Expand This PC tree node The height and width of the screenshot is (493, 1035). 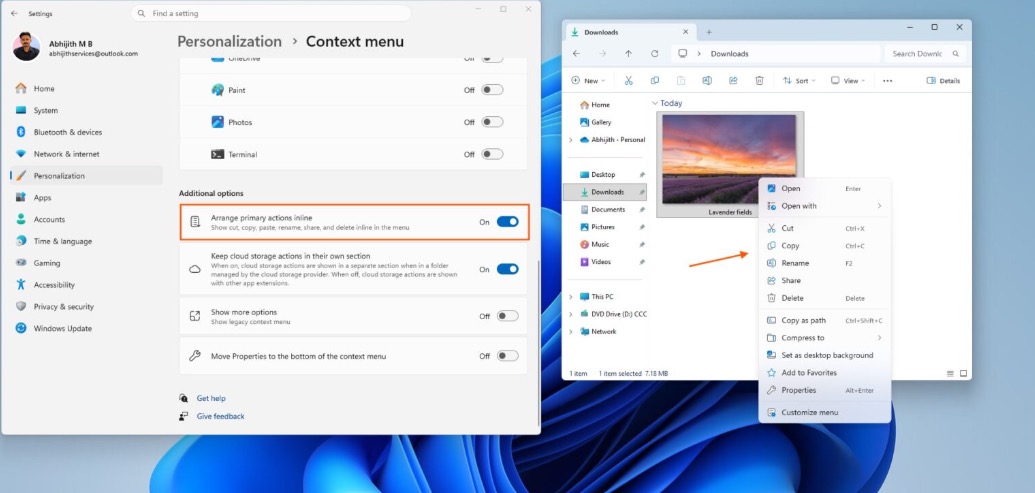571,297
